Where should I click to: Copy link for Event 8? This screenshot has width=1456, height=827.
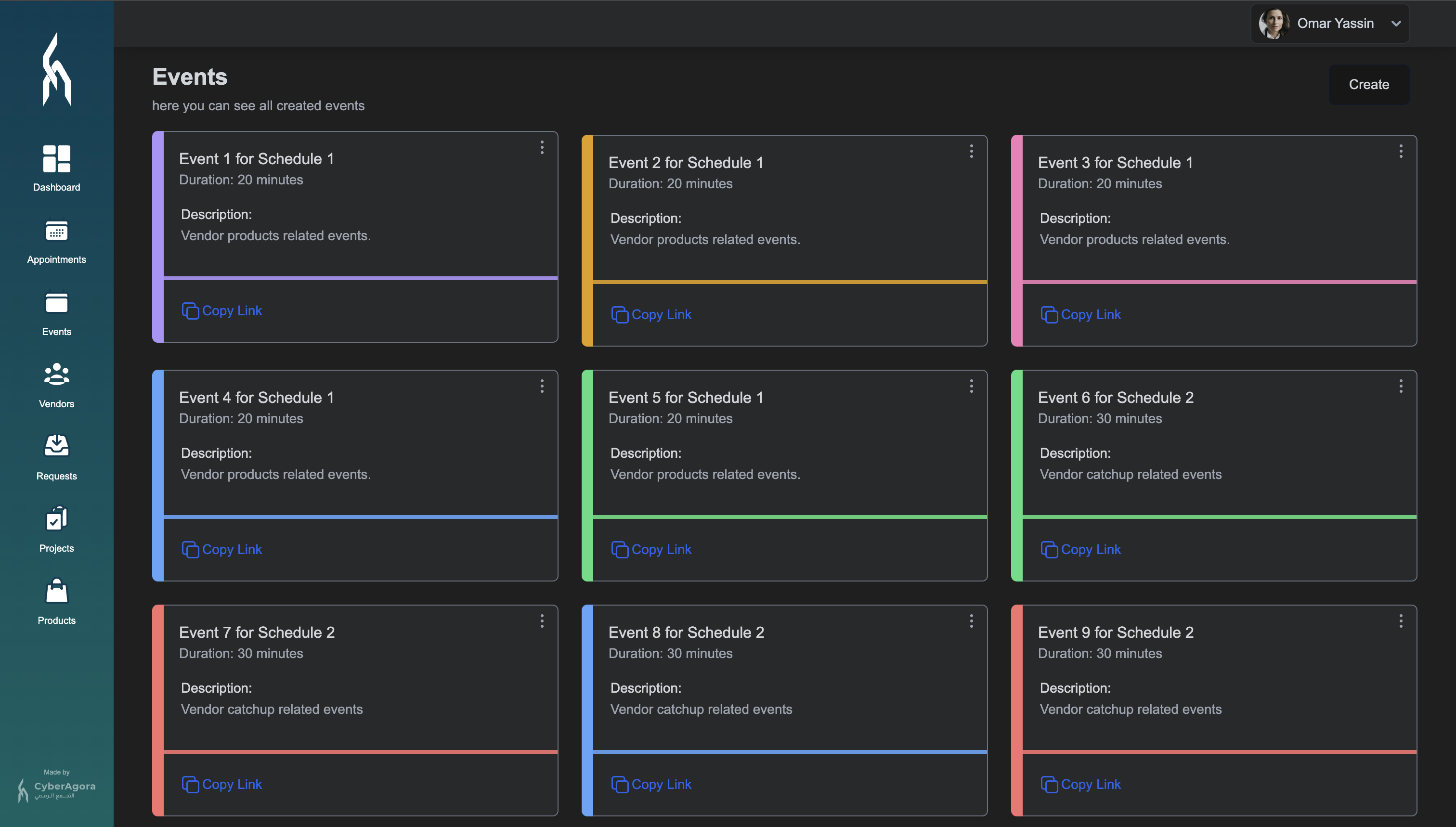tap(651, 785)
